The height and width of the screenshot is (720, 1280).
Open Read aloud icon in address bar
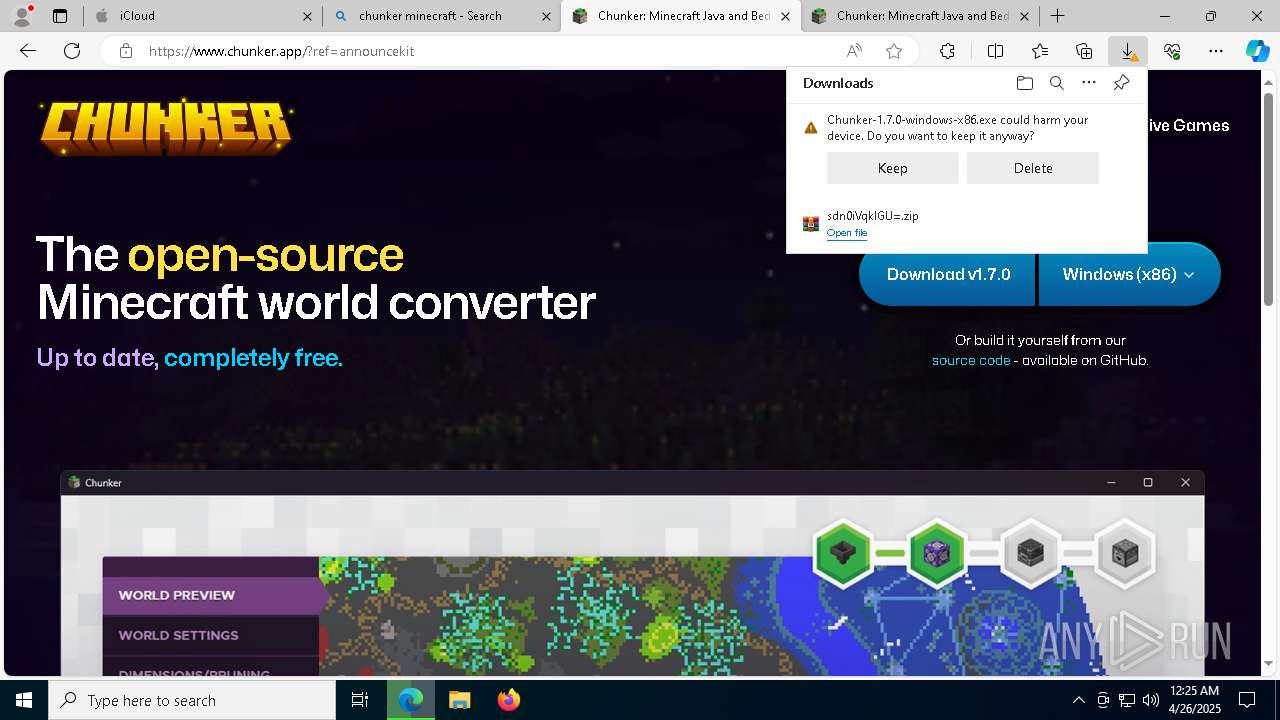pyautogui.click(x=854, y=51)
